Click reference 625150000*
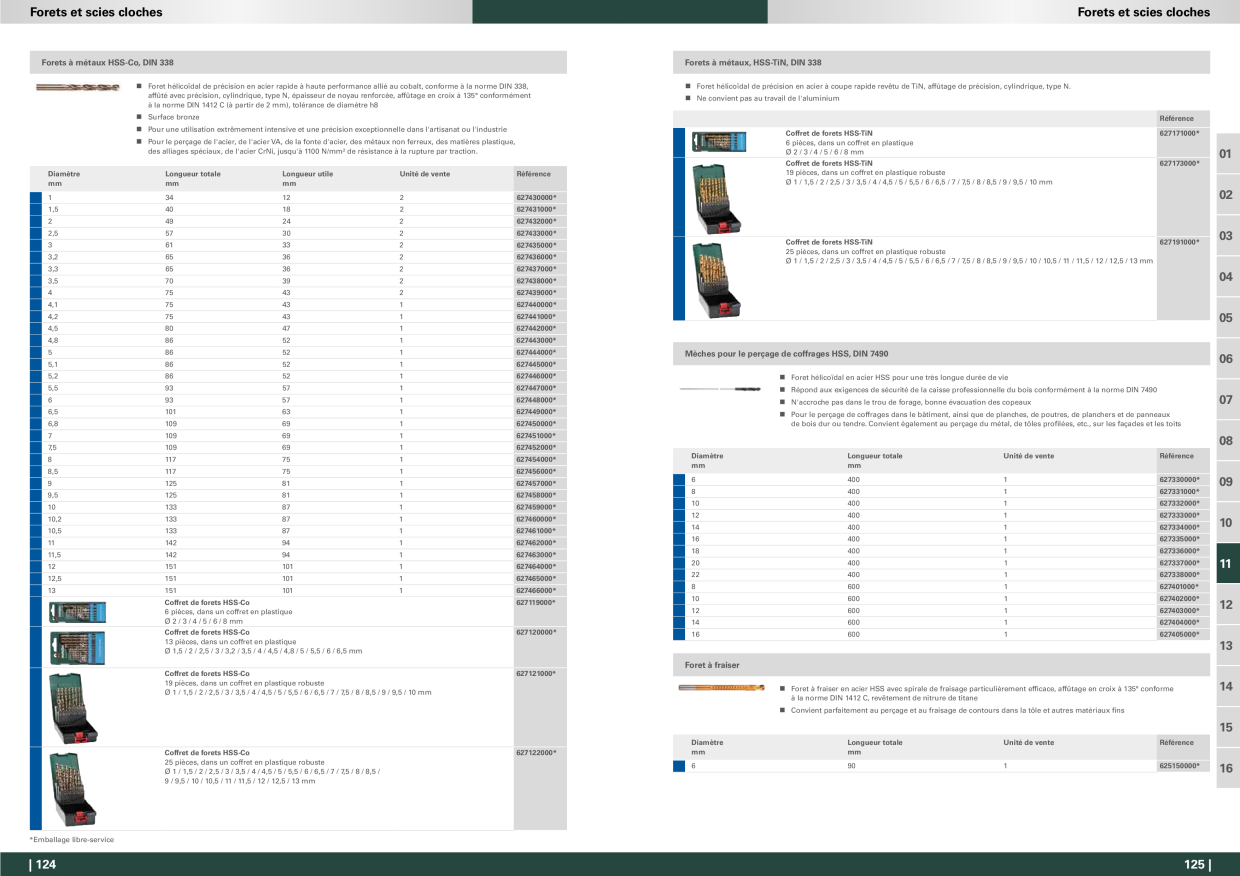This screenshot has width=1240, height=876. [x=1179, y=766]
